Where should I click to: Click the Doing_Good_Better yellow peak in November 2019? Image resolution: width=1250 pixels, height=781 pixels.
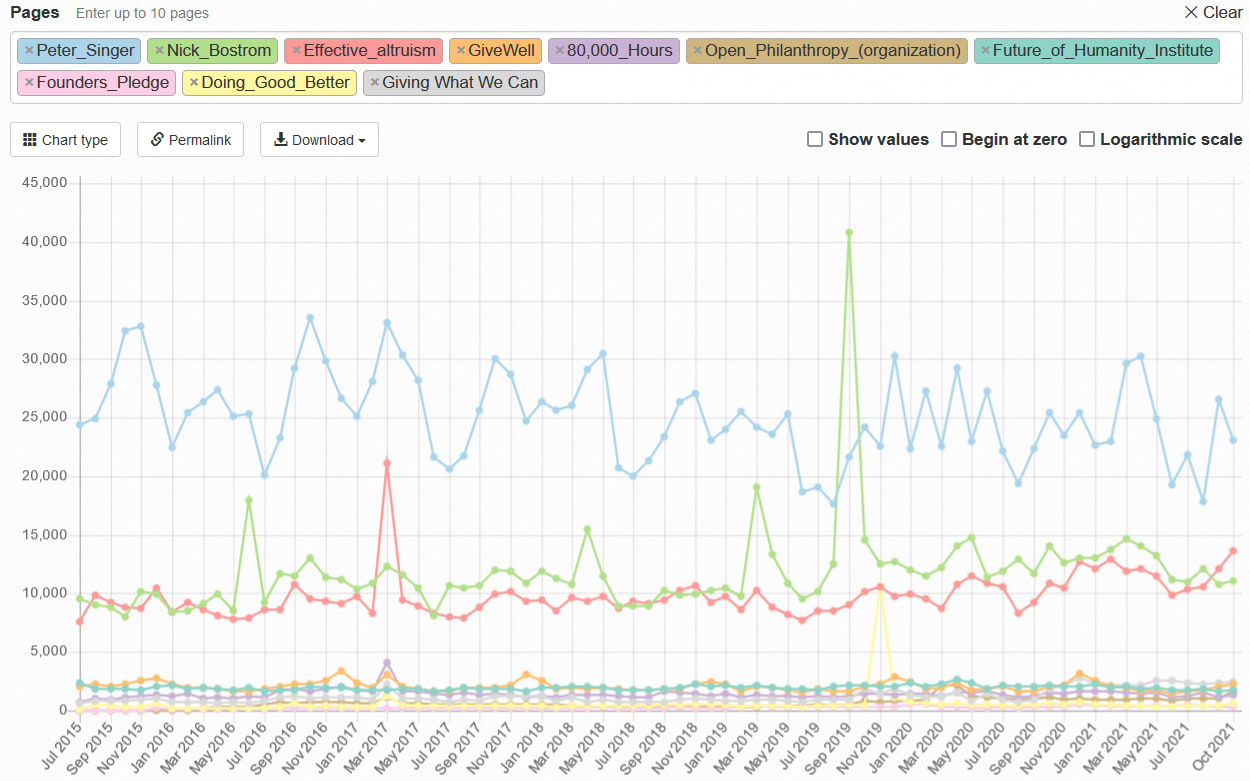(880, 592)
